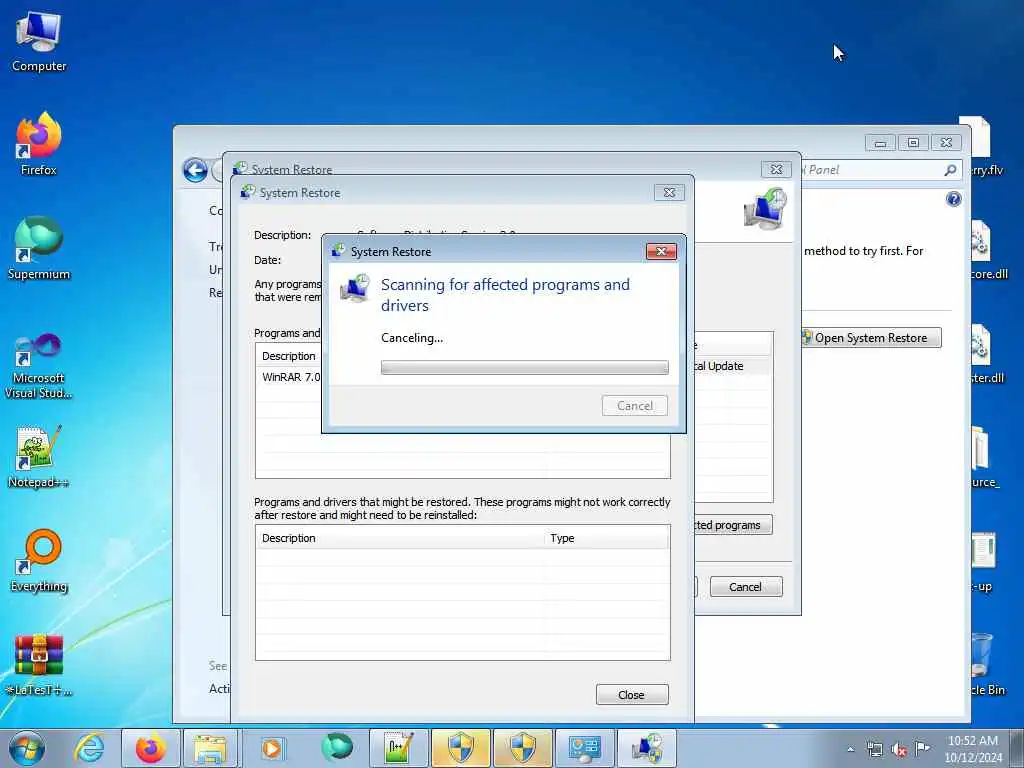Switch to System Restore taskbar item
Image resolution: width=1024 pixels, height=768 pixels.
tap(647, 748)
